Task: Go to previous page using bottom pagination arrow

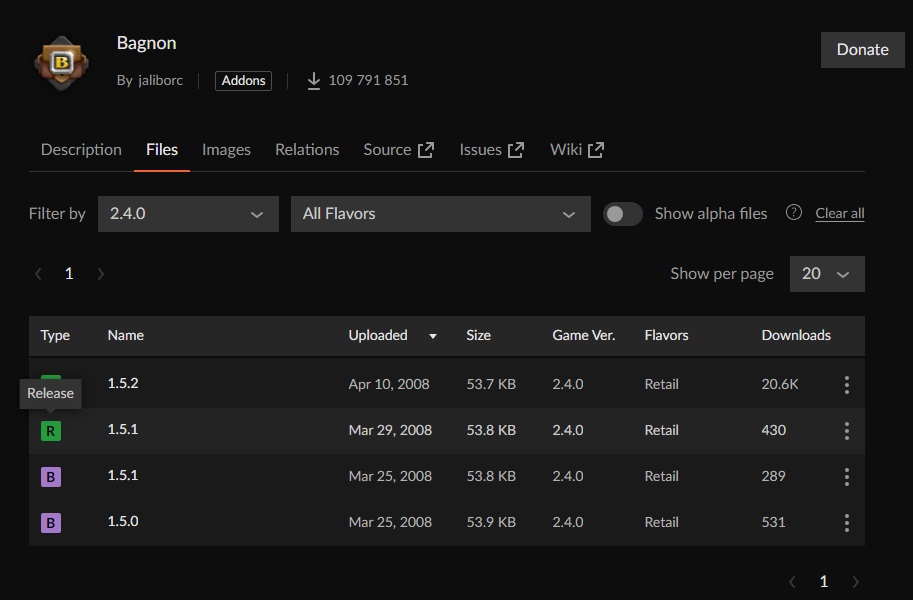Action: point(792,581)
